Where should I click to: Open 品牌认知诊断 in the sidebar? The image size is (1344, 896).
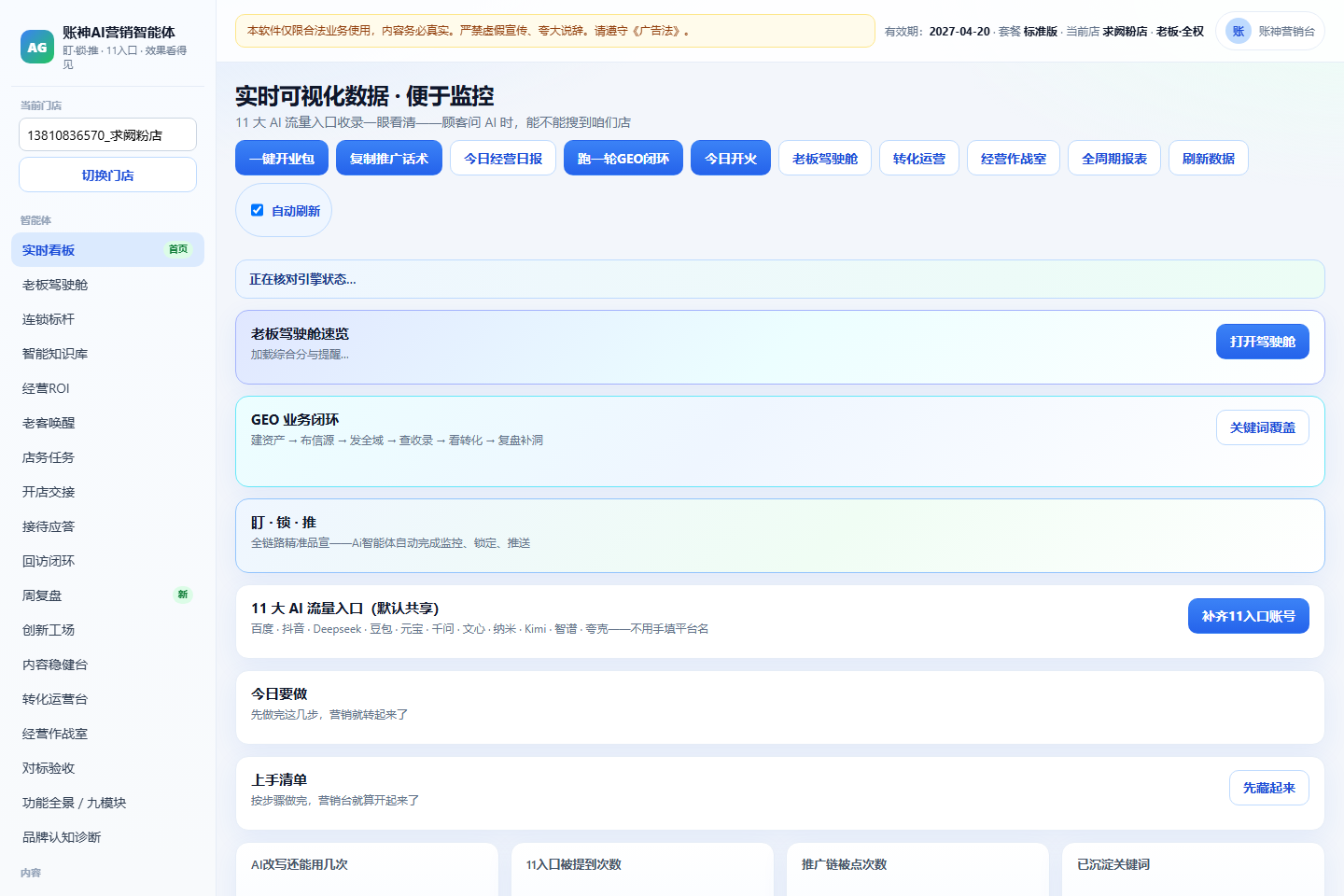107,837
